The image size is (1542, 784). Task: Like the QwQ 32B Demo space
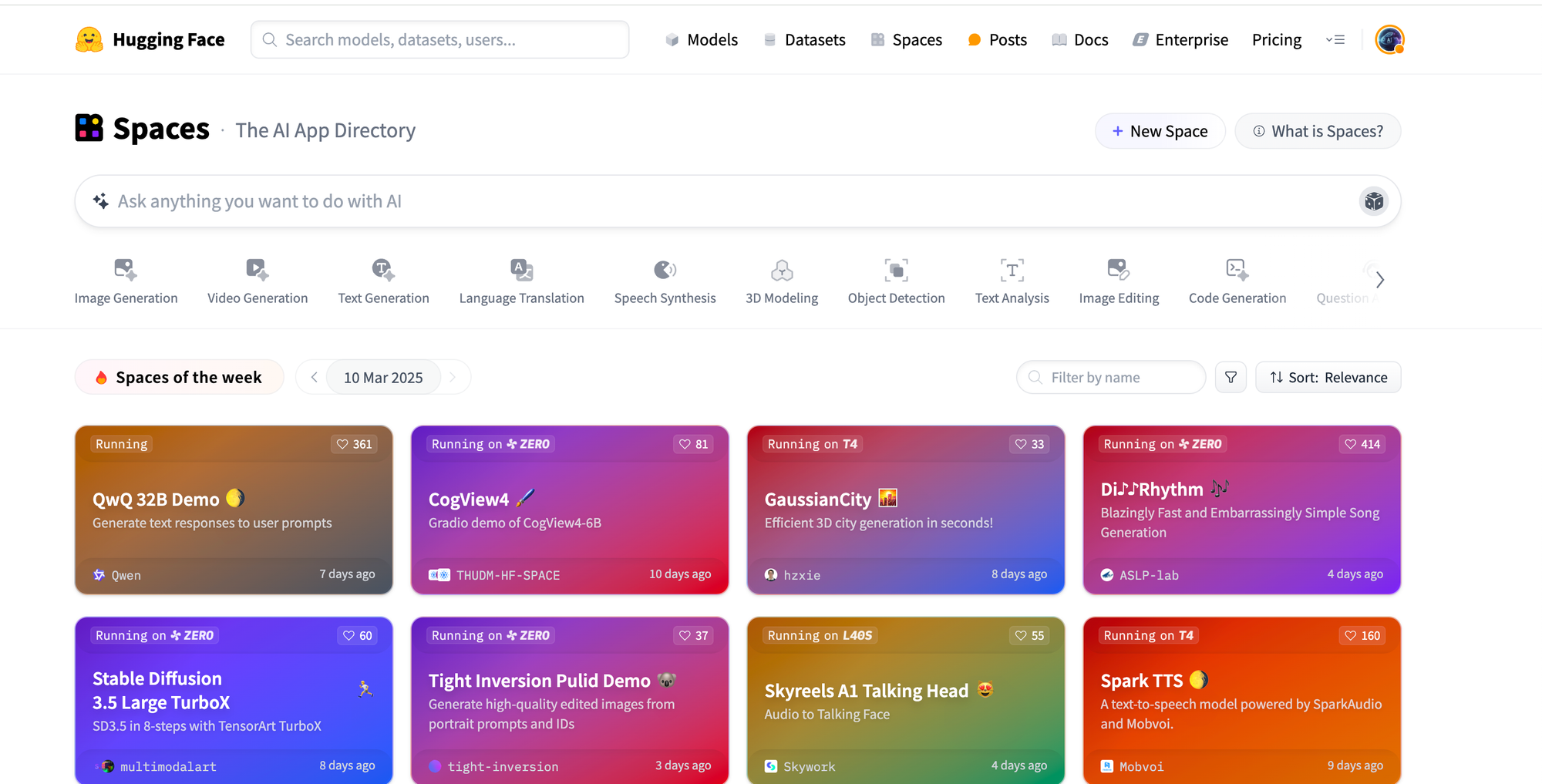354,444
